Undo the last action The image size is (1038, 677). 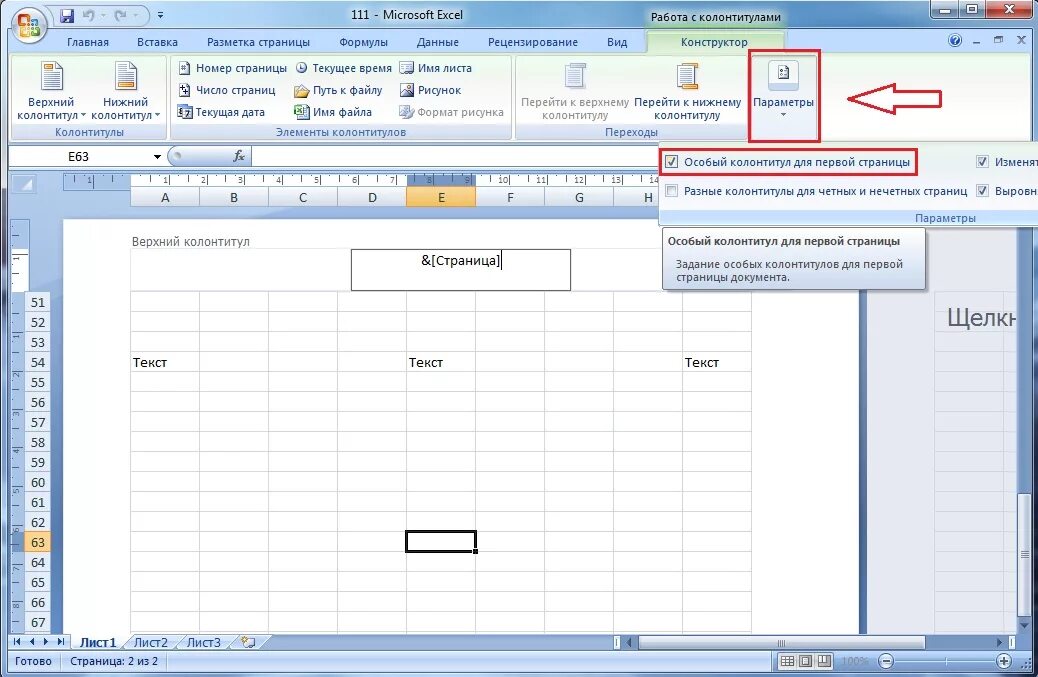(89, 15)
